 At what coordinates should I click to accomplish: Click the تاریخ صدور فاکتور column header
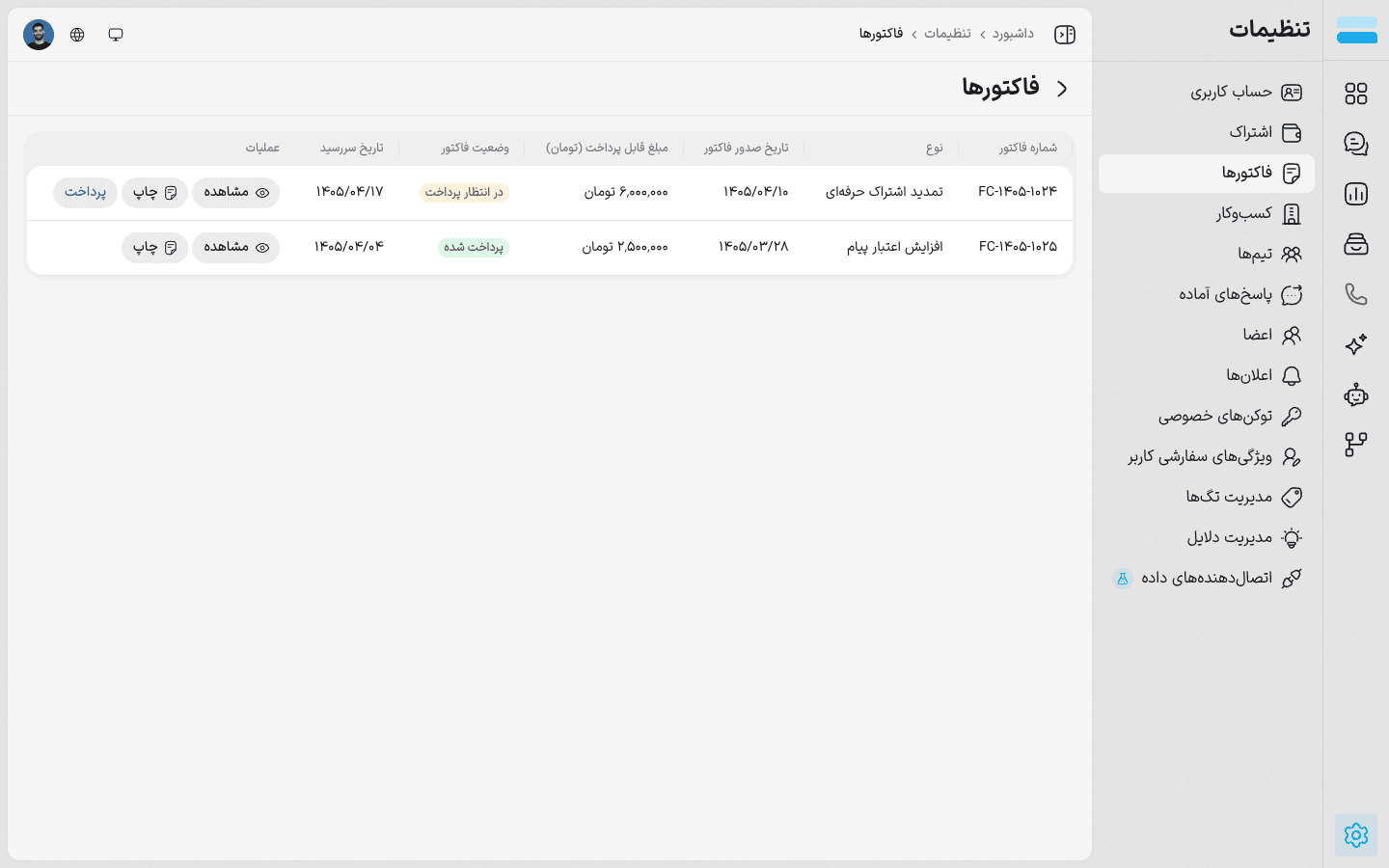tap(746, 148)
